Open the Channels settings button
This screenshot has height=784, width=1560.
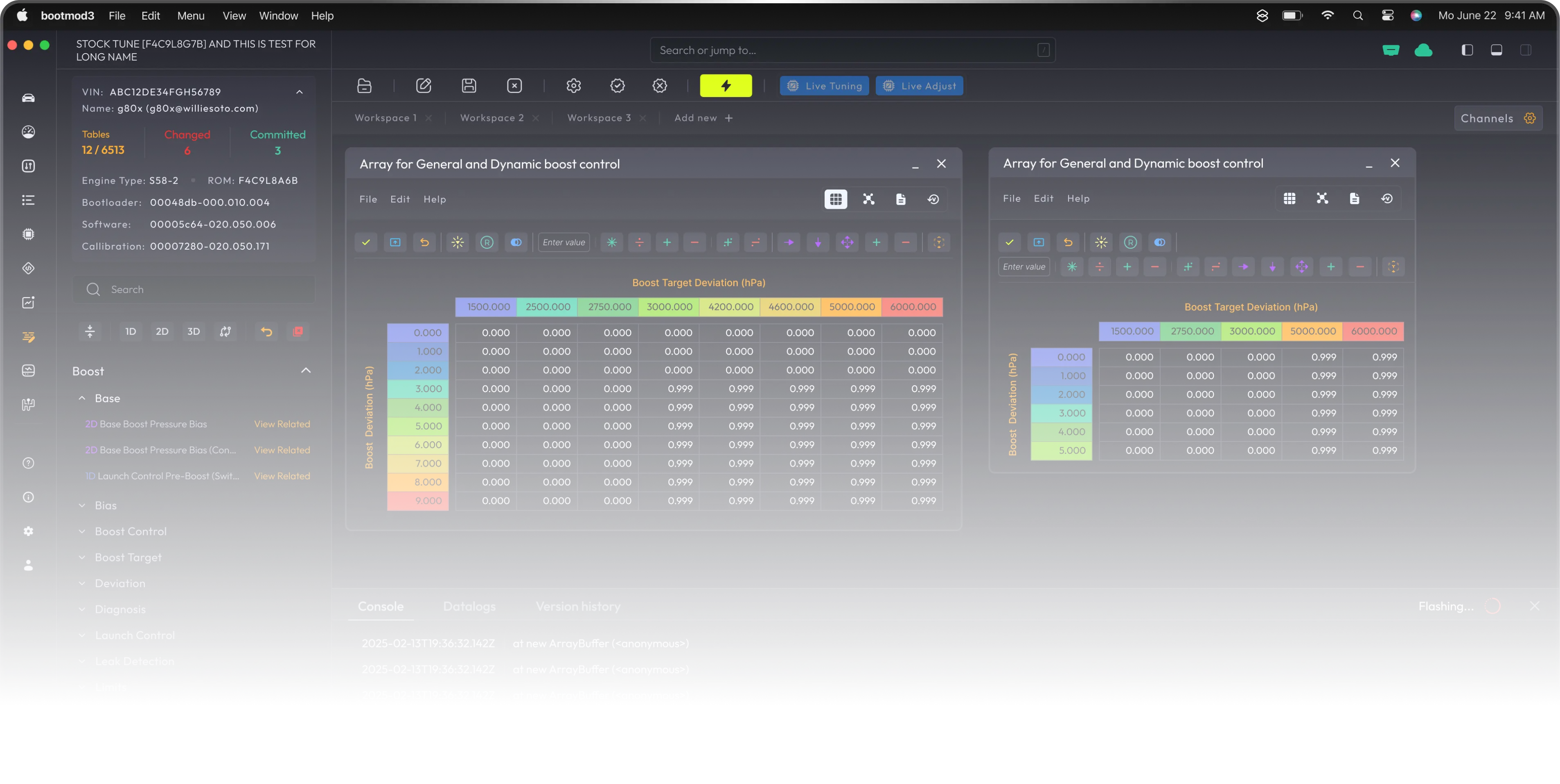1498,118
